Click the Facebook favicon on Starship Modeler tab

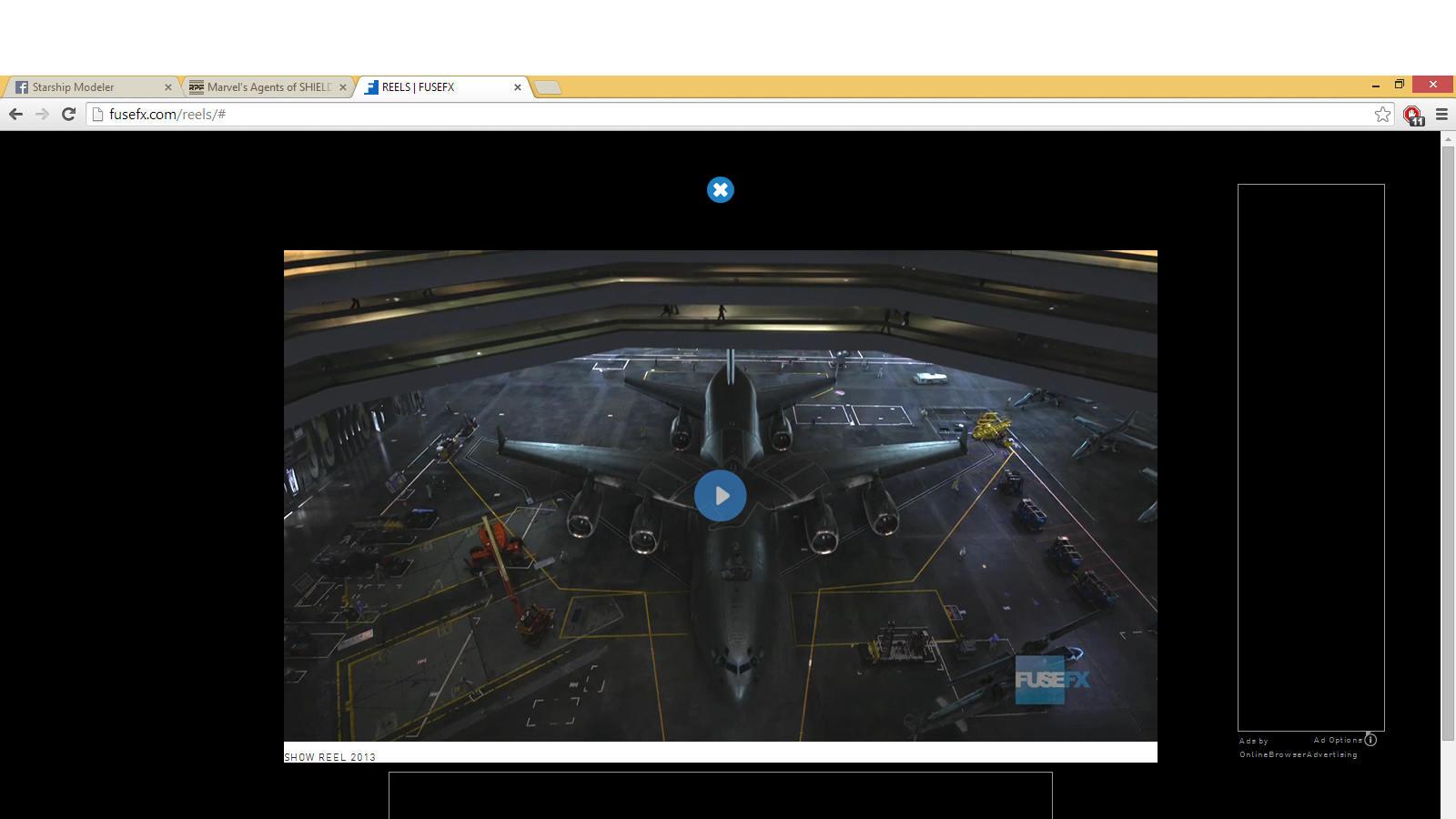[x=22, y=87]
